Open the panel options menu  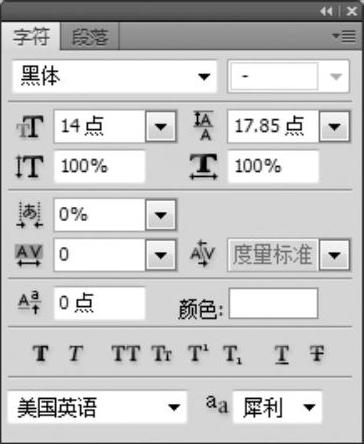click(344, 36)
